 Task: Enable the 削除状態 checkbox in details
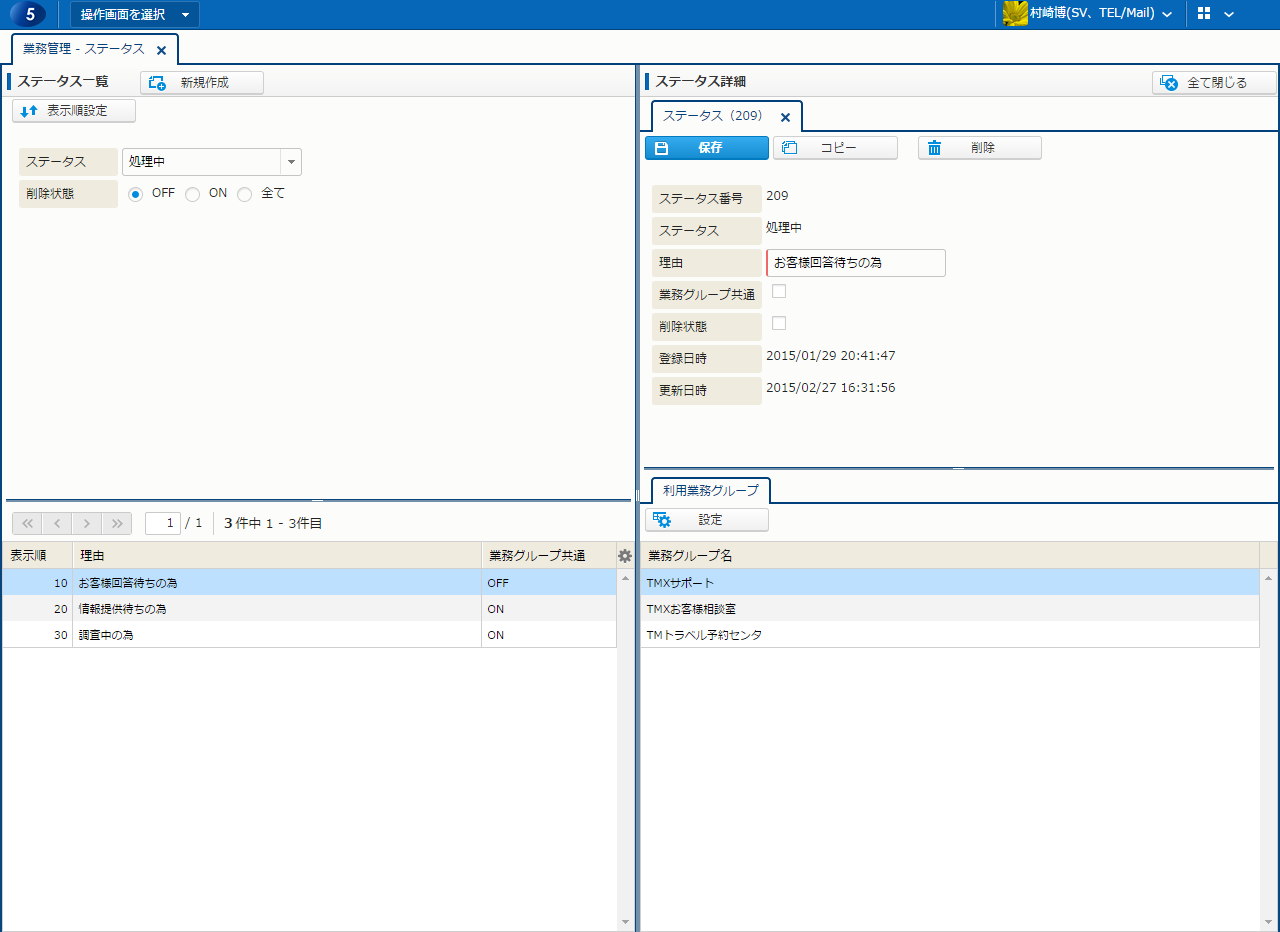coord(779,323)
